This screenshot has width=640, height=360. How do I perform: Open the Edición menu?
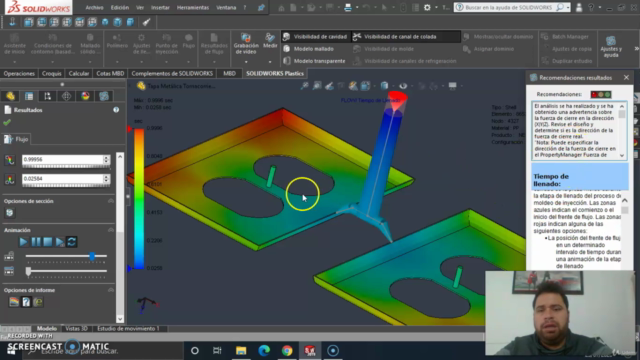coord(120,7)
